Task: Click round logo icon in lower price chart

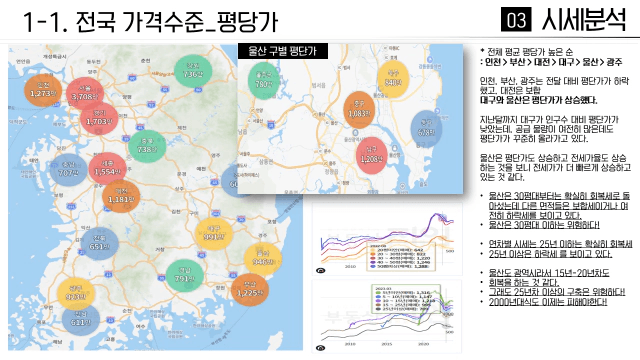Action: [321, 348]
